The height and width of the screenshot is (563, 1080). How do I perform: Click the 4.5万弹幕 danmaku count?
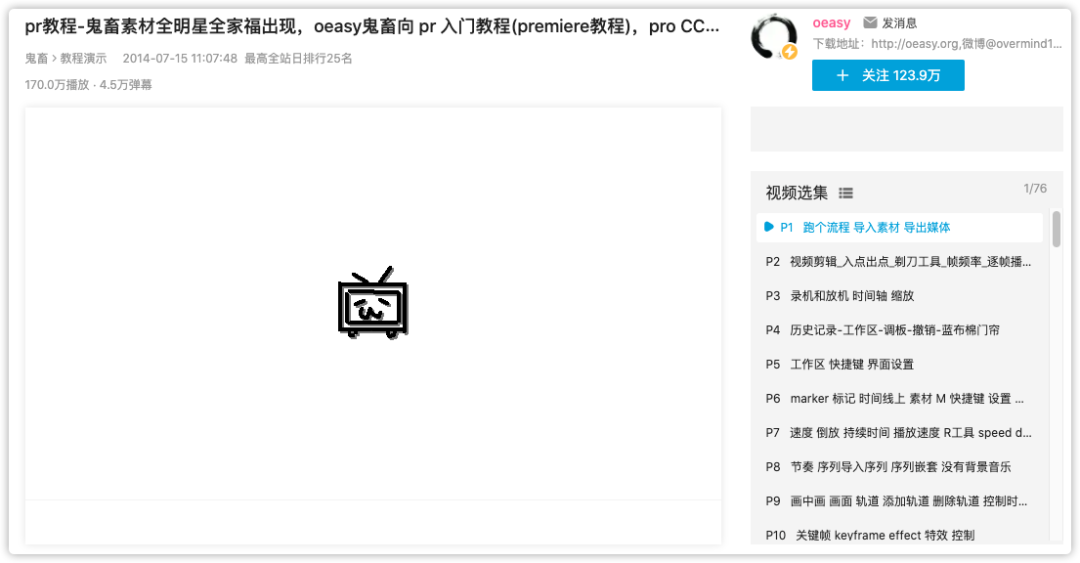pos(125,85)
